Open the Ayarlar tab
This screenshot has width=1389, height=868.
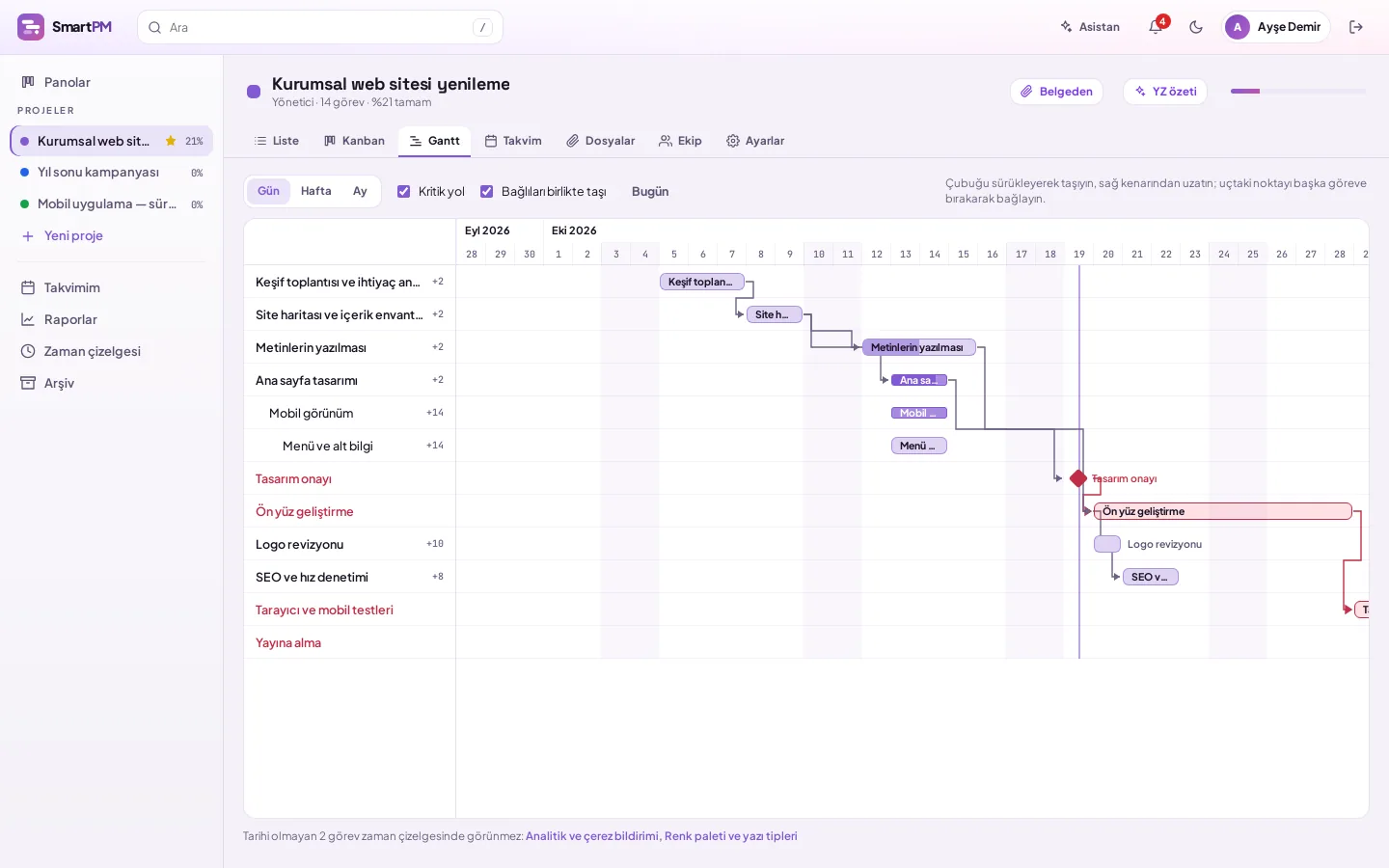click(x=755, y=141)
